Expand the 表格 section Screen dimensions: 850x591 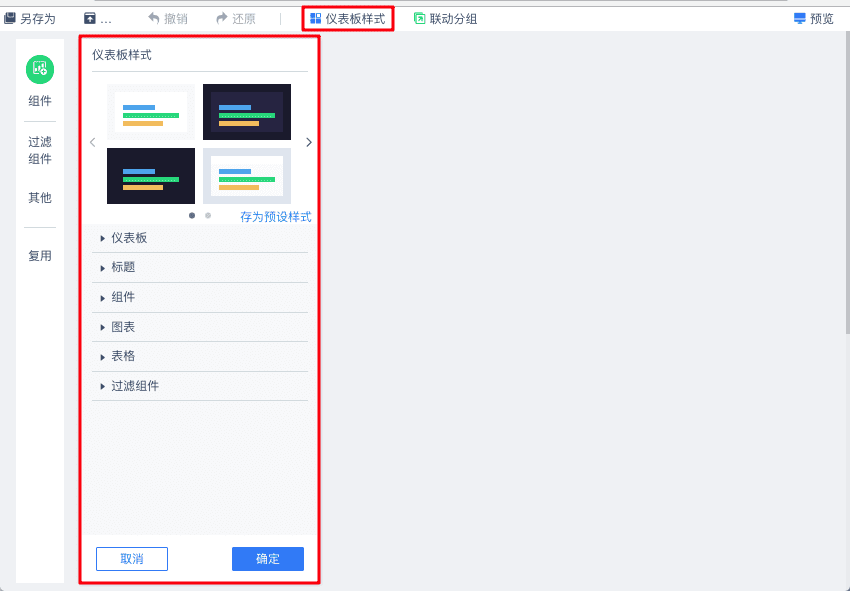[x=200, y=356]
